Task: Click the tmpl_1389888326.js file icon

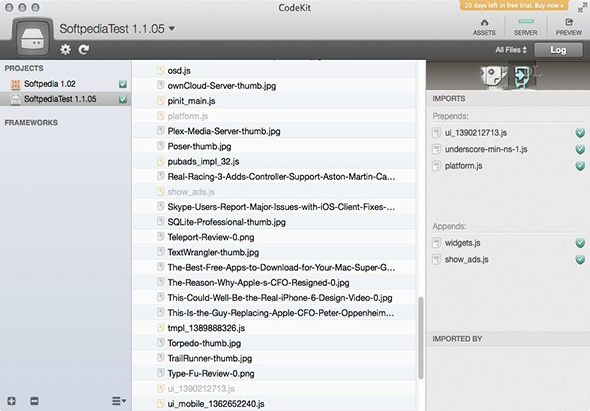Action: point(161,327)
